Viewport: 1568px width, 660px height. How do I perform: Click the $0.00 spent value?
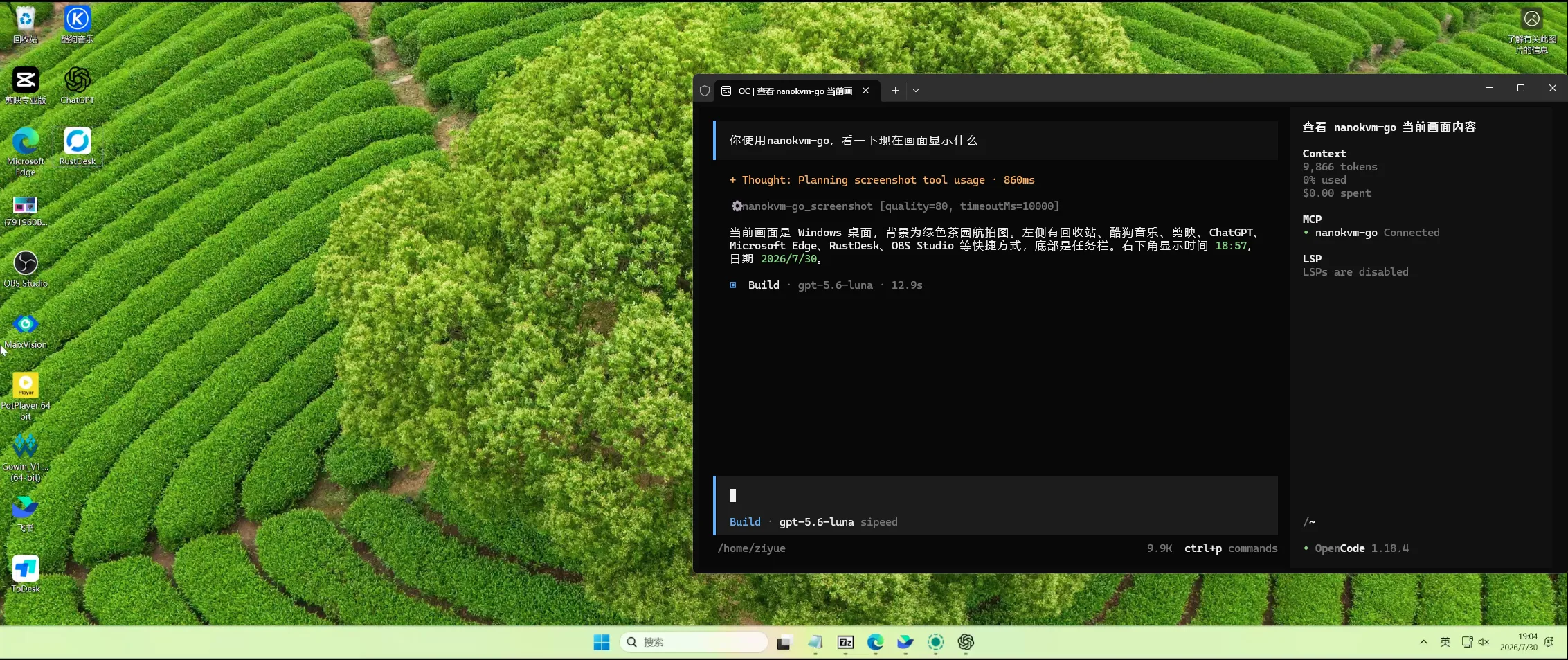coord(1337,193)
